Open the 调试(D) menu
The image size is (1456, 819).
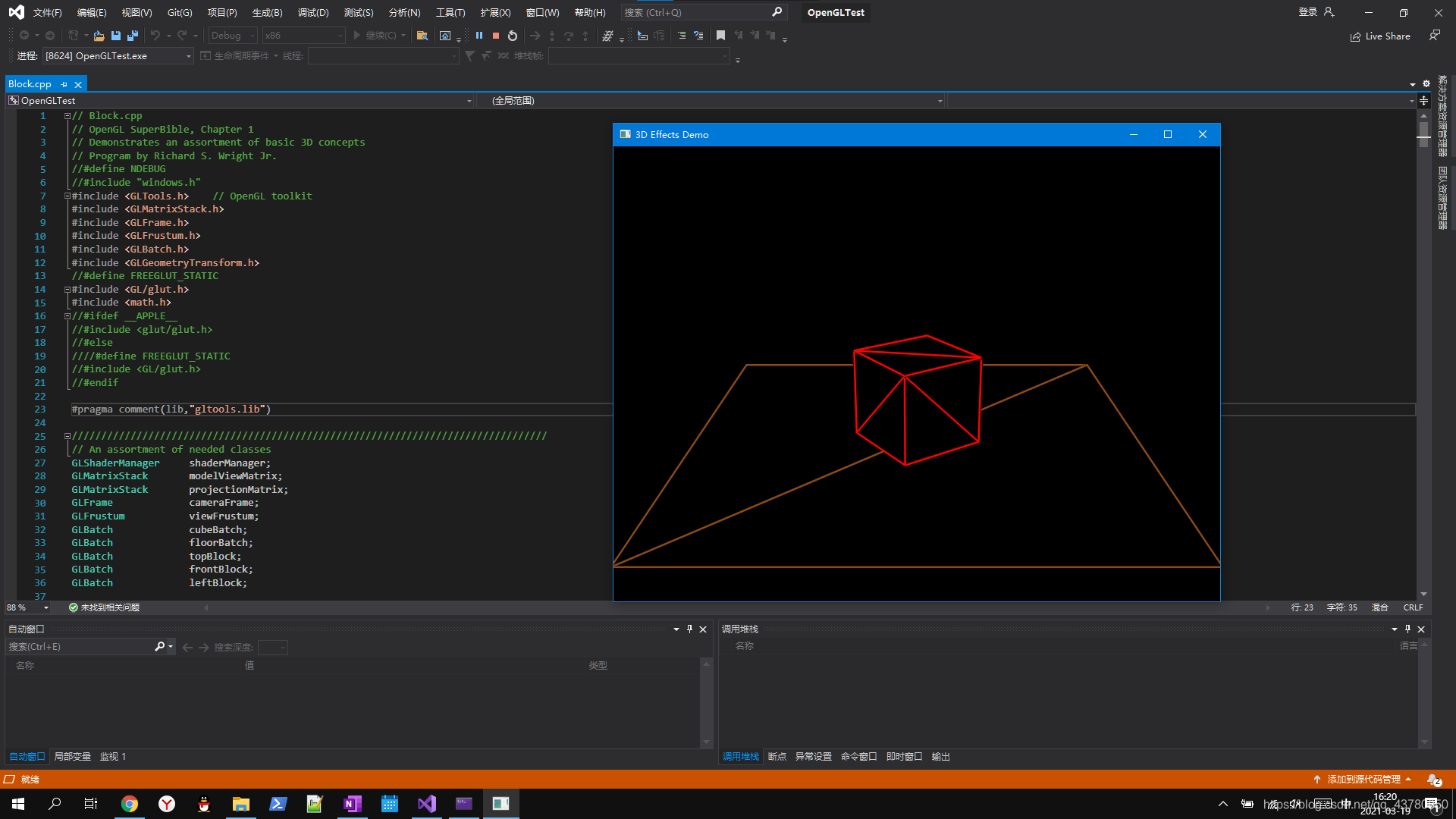(x=313, y=12)
